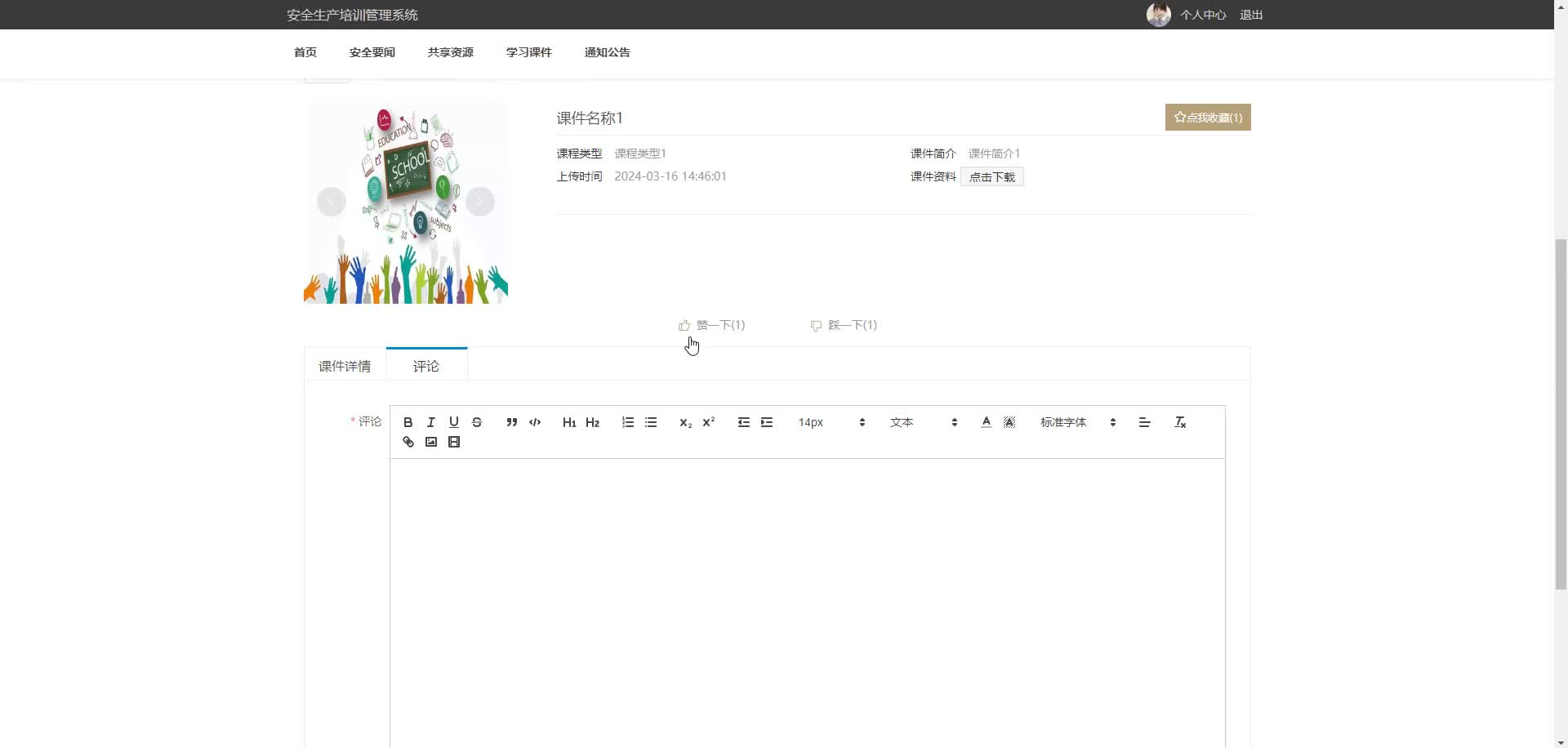Clear text formatting in the editor

[x=1179, y=422]
